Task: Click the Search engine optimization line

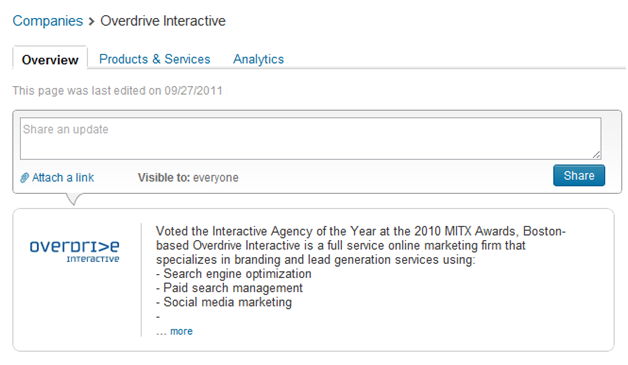Action: (x=234, y=274)
